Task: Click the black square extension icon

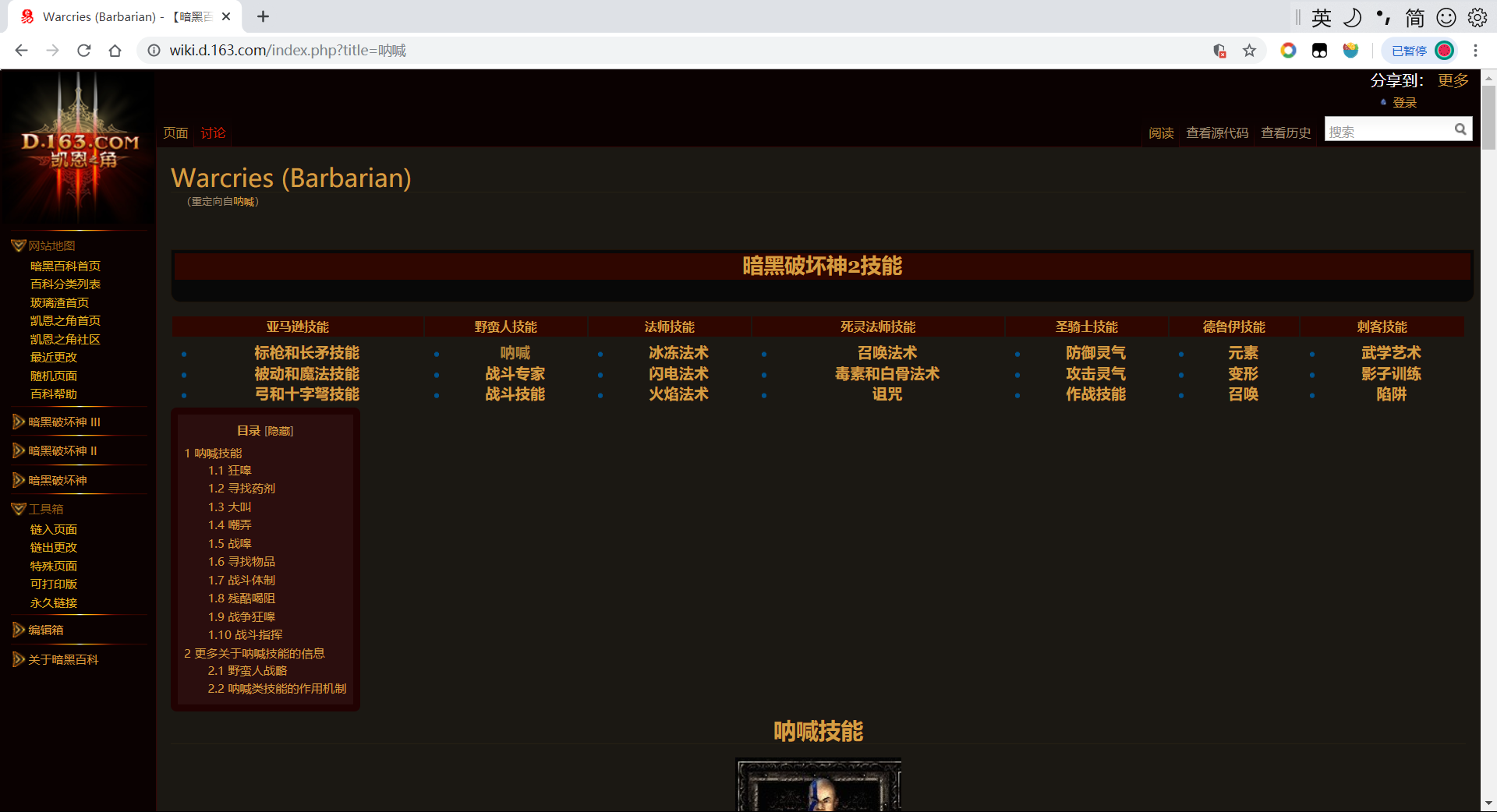Action: coord(1319,51)
